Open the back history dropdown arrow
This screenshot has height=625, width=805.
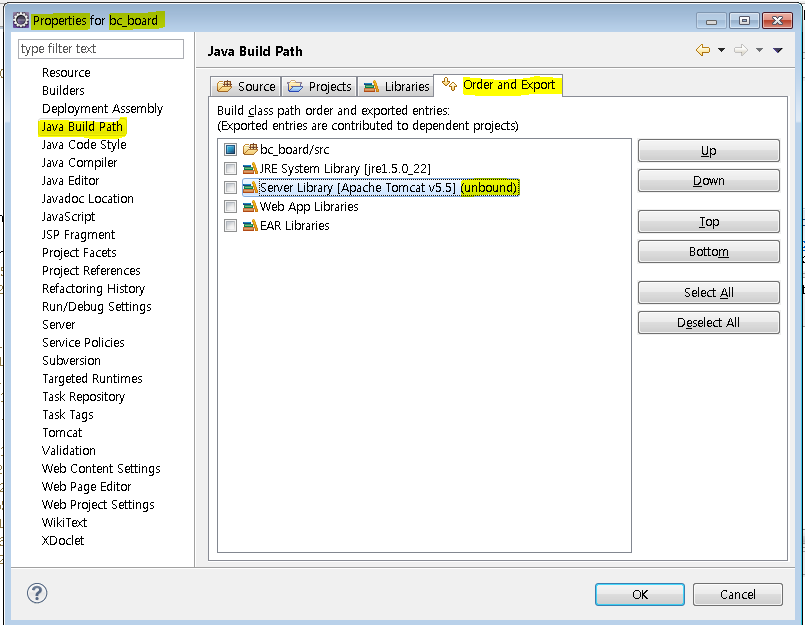click(721, 51)
